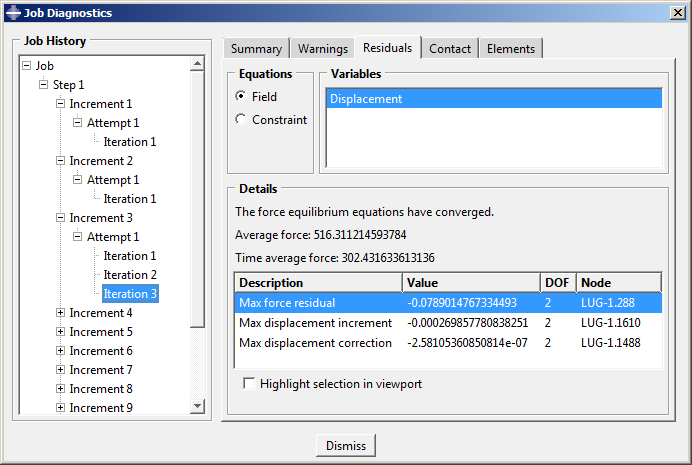Open the Elements tab
The height and width of the screenshot is (465, 692).
(510, 49)
